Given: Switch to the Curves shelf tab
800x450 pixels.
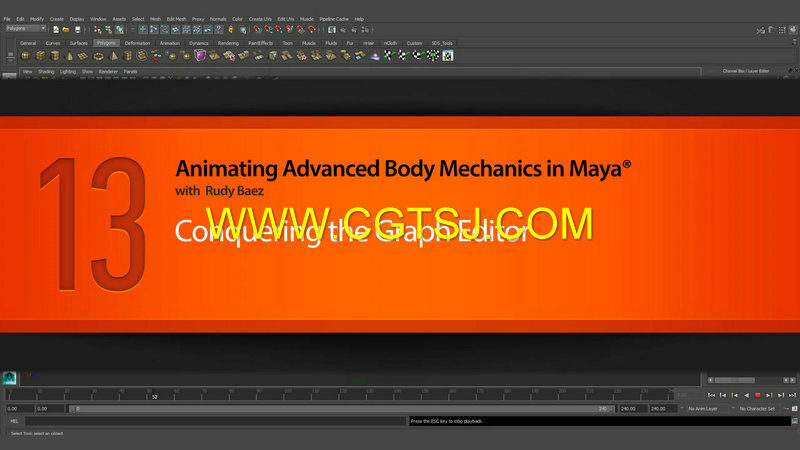Looking at the screenshot, I should tap(53, 43).
